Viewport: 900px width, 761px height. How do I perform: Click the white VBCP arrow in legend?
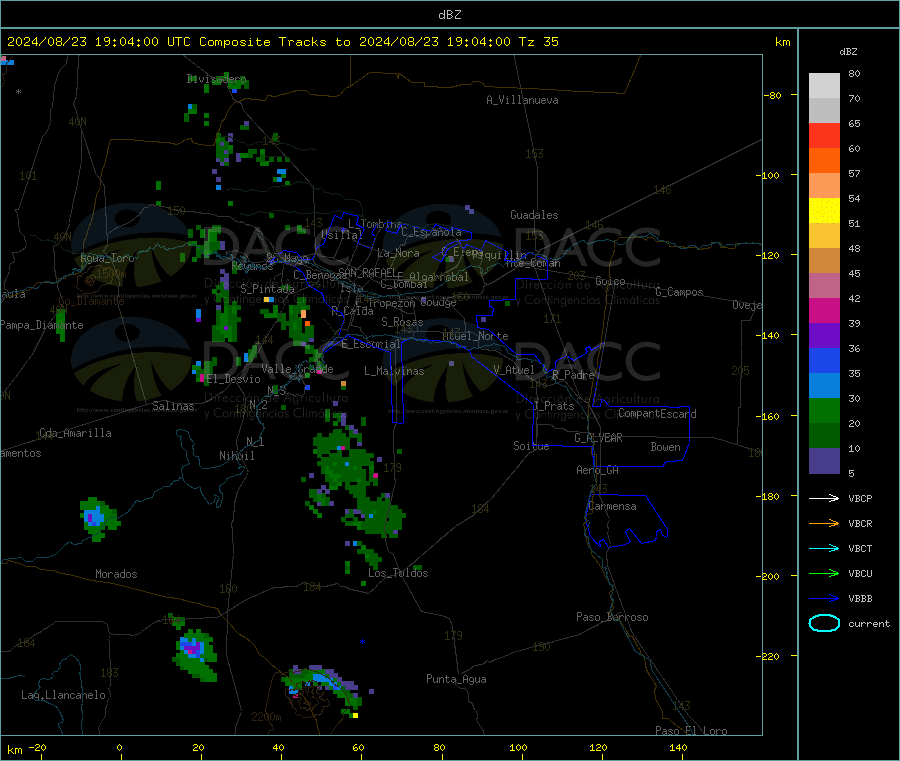824,498
